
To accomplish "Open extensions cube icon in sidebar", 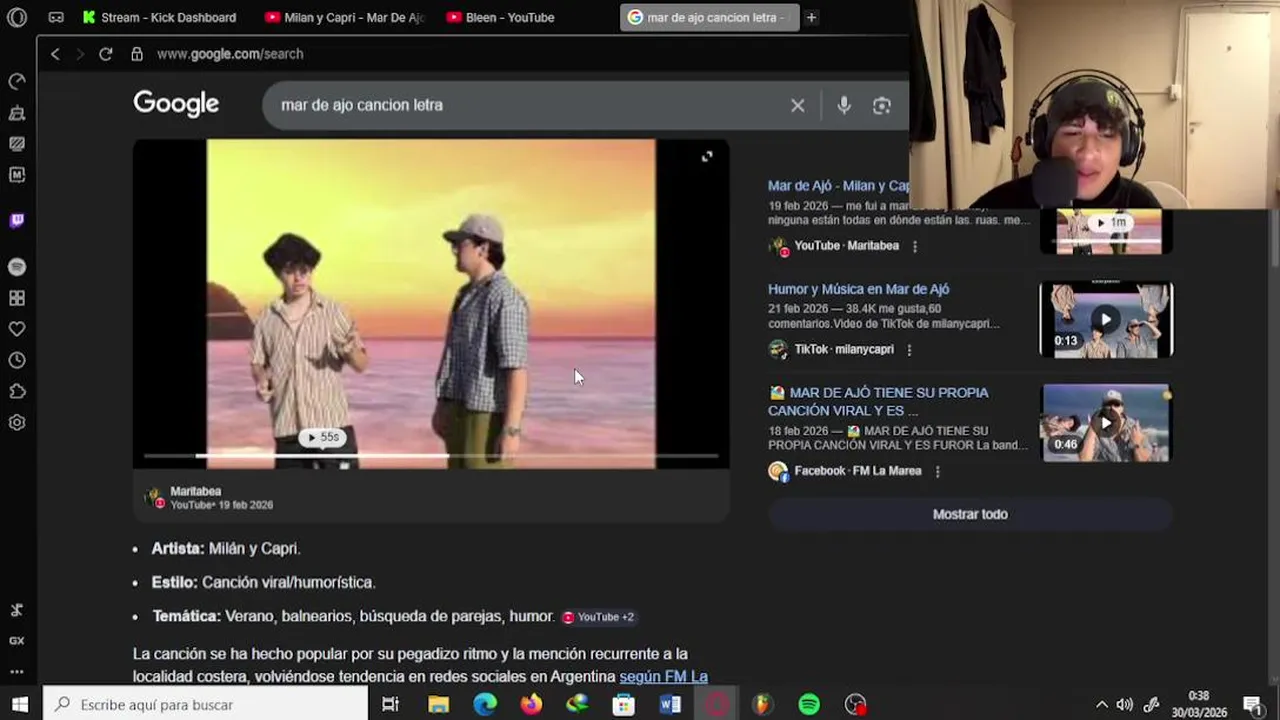I will tap(17, 391).
